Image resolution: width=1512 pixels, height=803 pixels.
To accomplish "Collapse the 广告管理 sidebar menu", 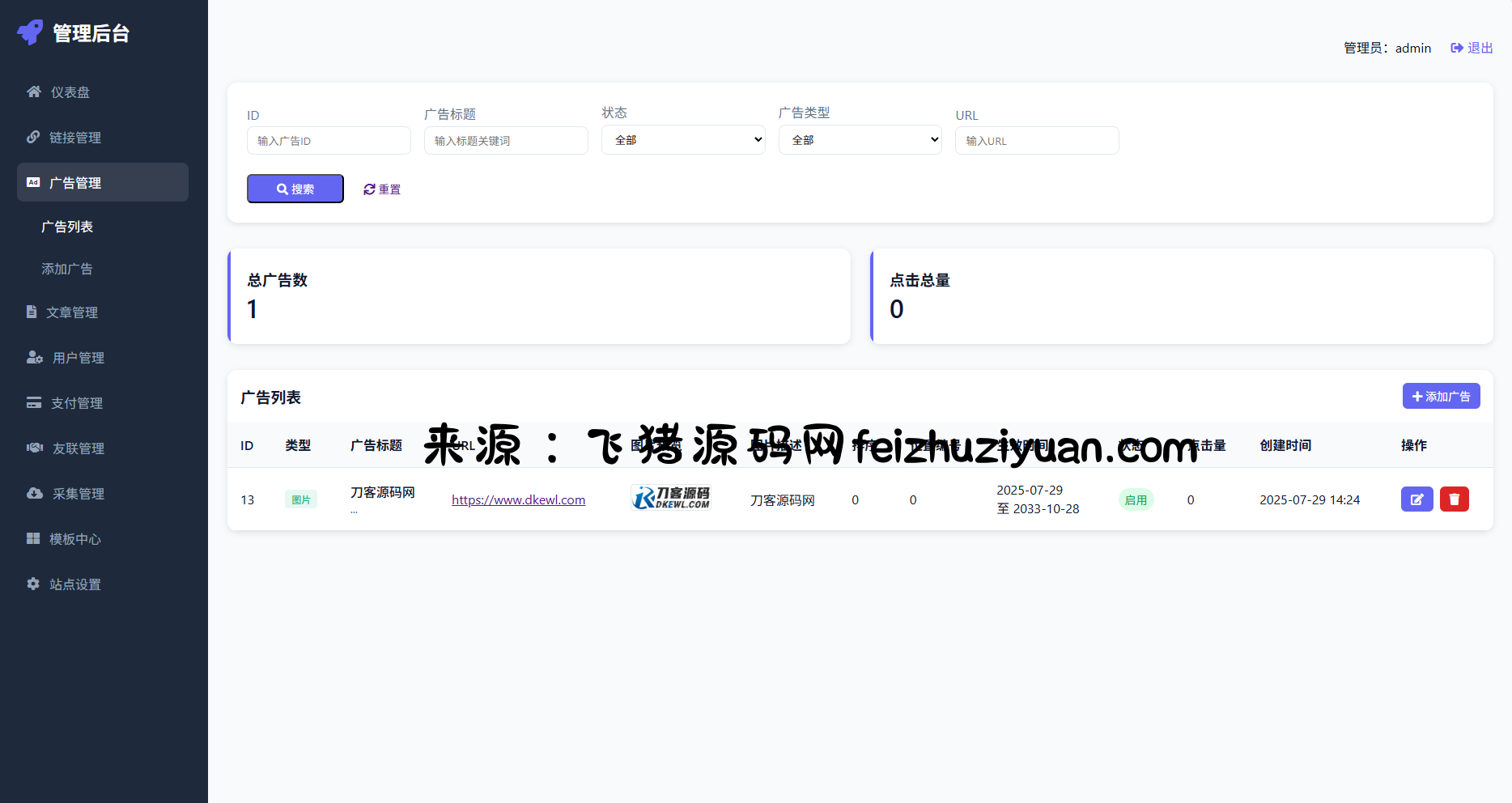I will pos(103,183).
